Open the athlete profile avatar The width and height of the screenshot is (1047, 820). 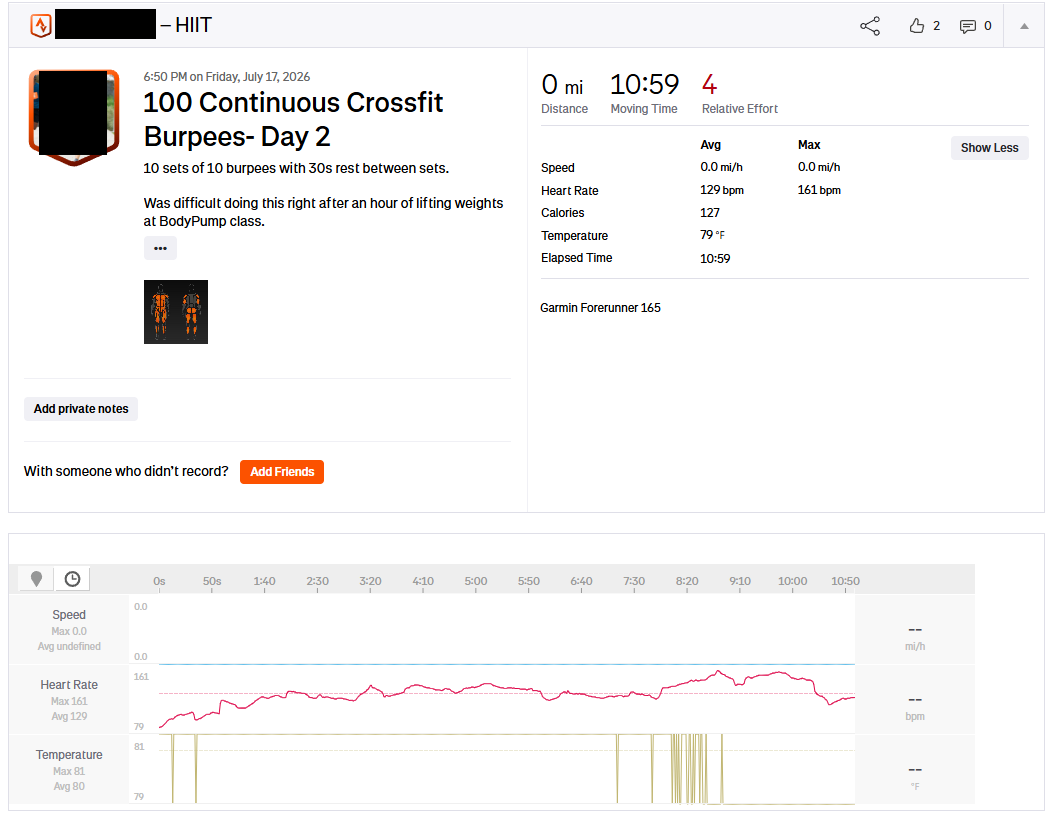coord(74,116)
